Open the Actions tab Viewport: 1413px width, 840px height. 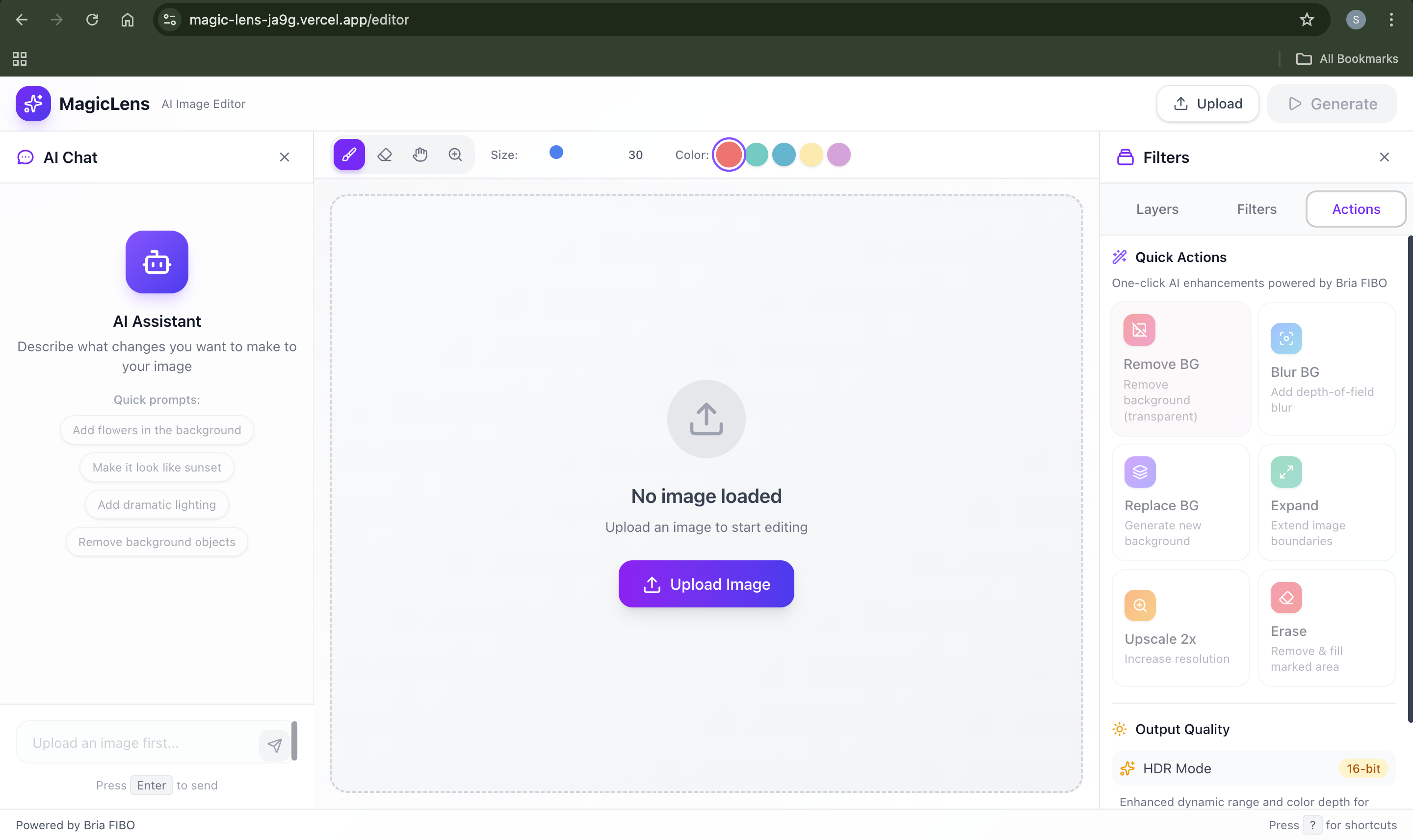point(1355,210)
